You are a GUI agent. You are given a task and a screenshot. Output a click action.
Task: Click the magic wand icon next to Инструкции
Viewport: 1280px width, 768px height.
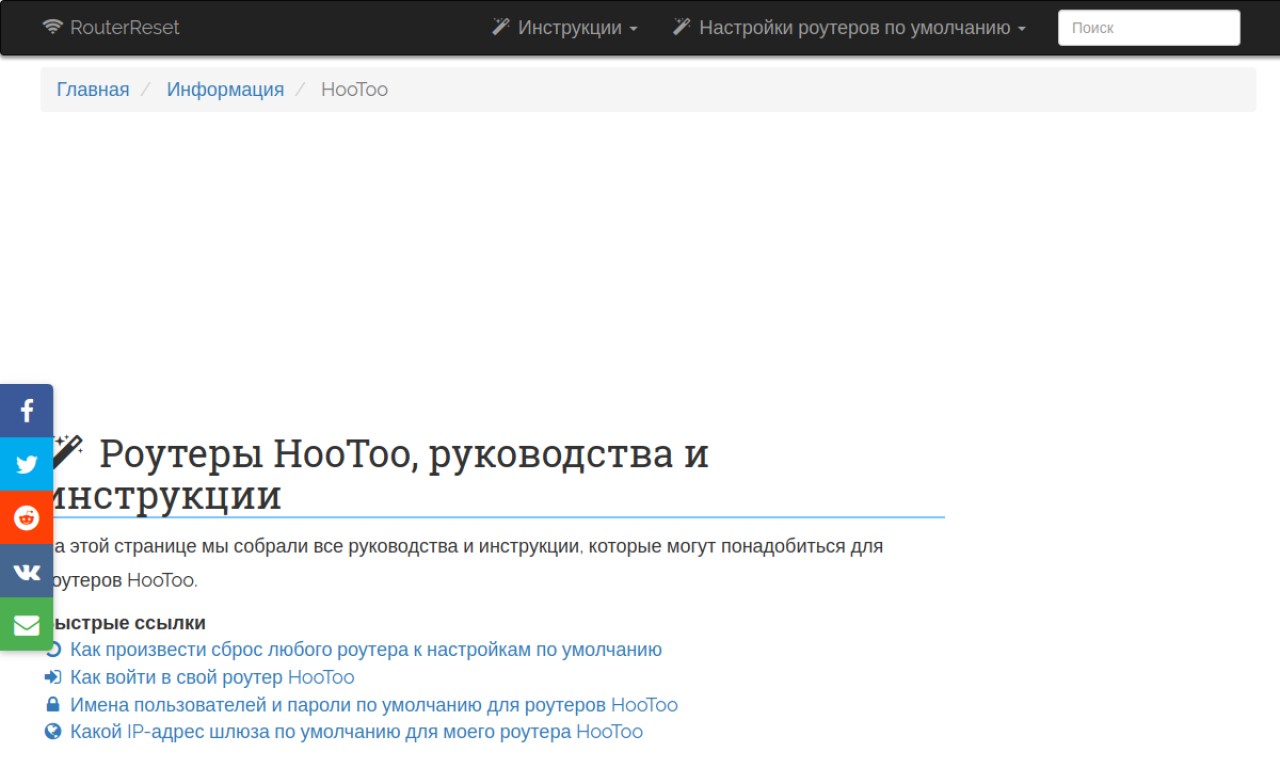[x=501, y=27]
